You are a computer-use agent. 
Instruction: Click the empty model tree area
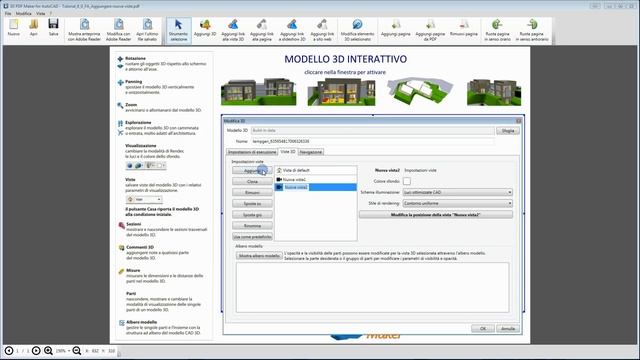tap(372, 287)
